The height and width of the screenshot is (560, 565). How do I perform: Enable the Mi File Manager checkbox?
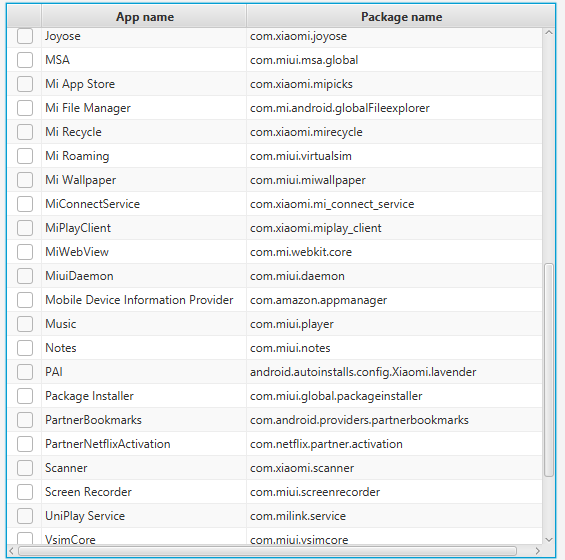point(25,108)
